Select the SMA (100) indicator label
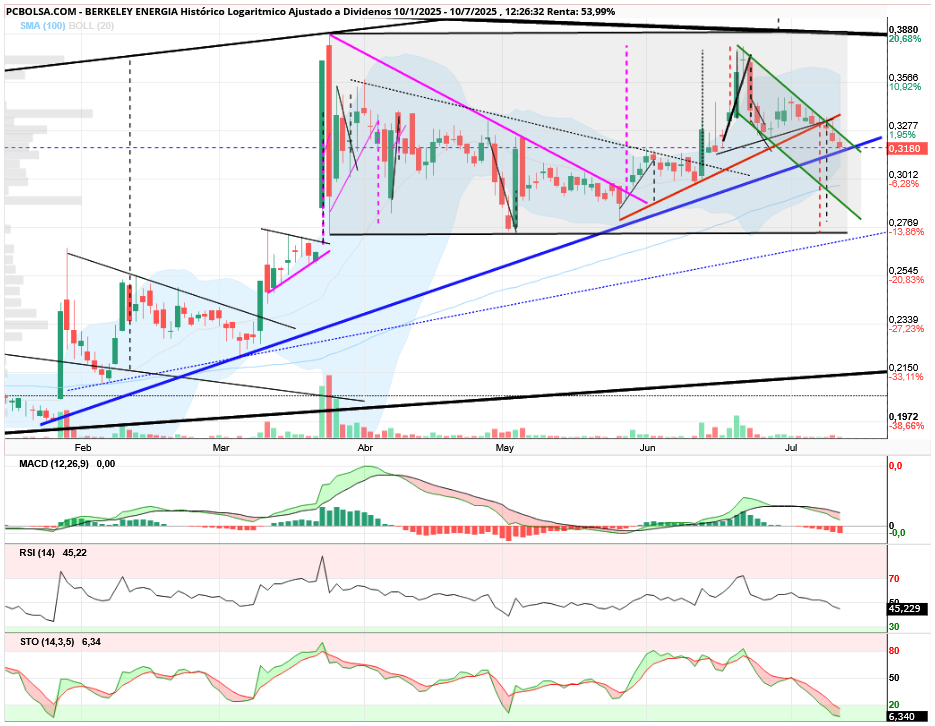The width and height of the screenshot is (935, 726). tap(43, 26)
